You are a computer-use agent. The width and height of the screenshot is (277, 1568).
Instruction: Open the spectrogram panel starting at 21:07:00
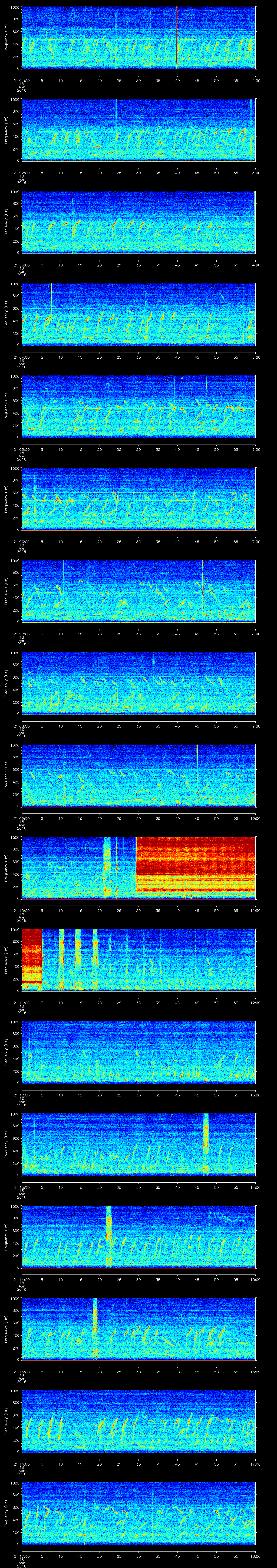click(138, 591)
